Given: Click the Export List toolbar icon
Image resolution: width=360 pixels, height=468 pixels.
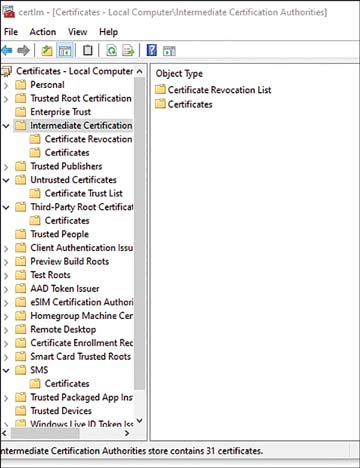Looking at the screenshot, I should coord(128,51).
